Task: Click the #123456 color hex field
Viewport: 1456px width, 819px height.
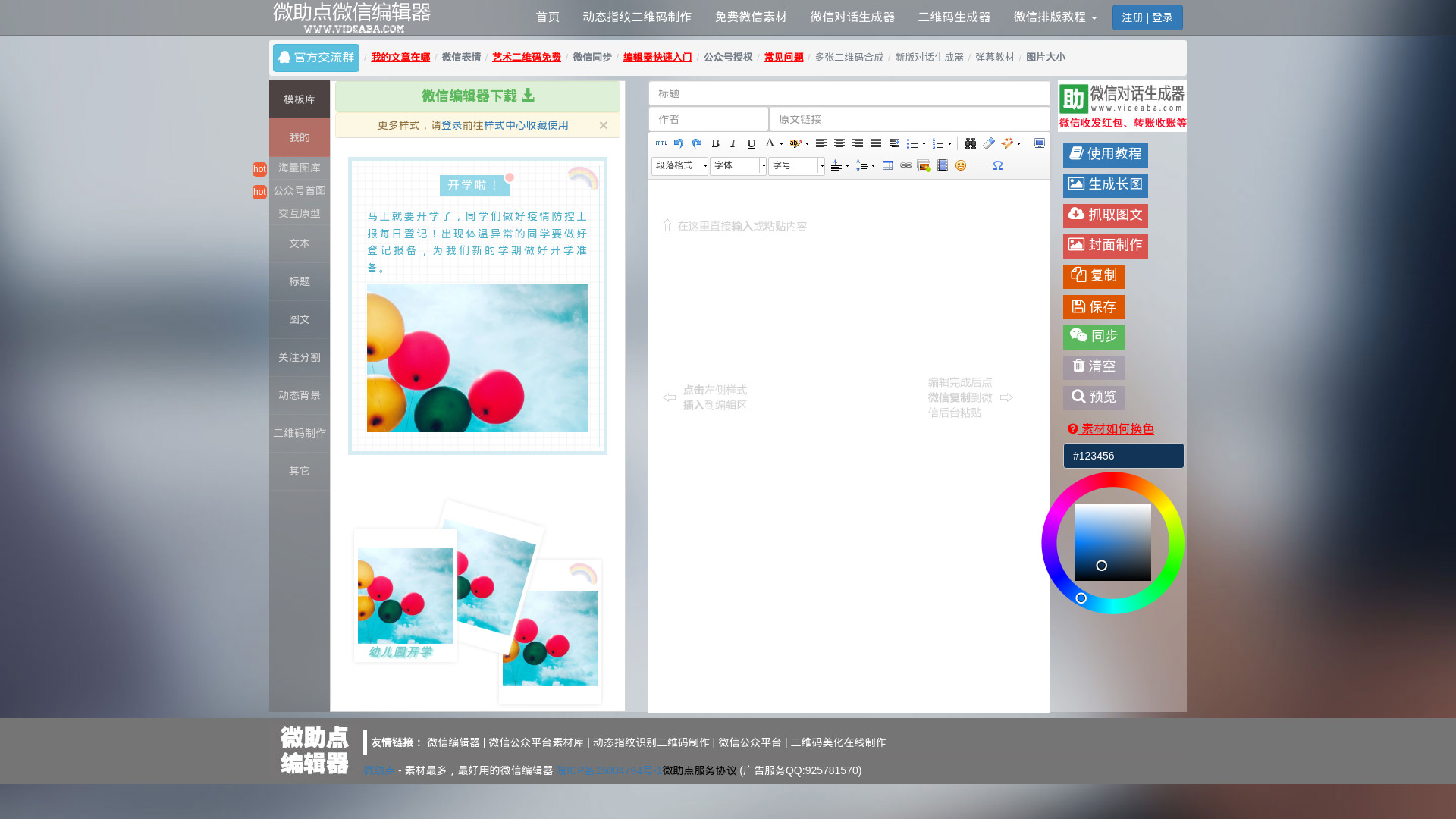Action: [1123, 456]
